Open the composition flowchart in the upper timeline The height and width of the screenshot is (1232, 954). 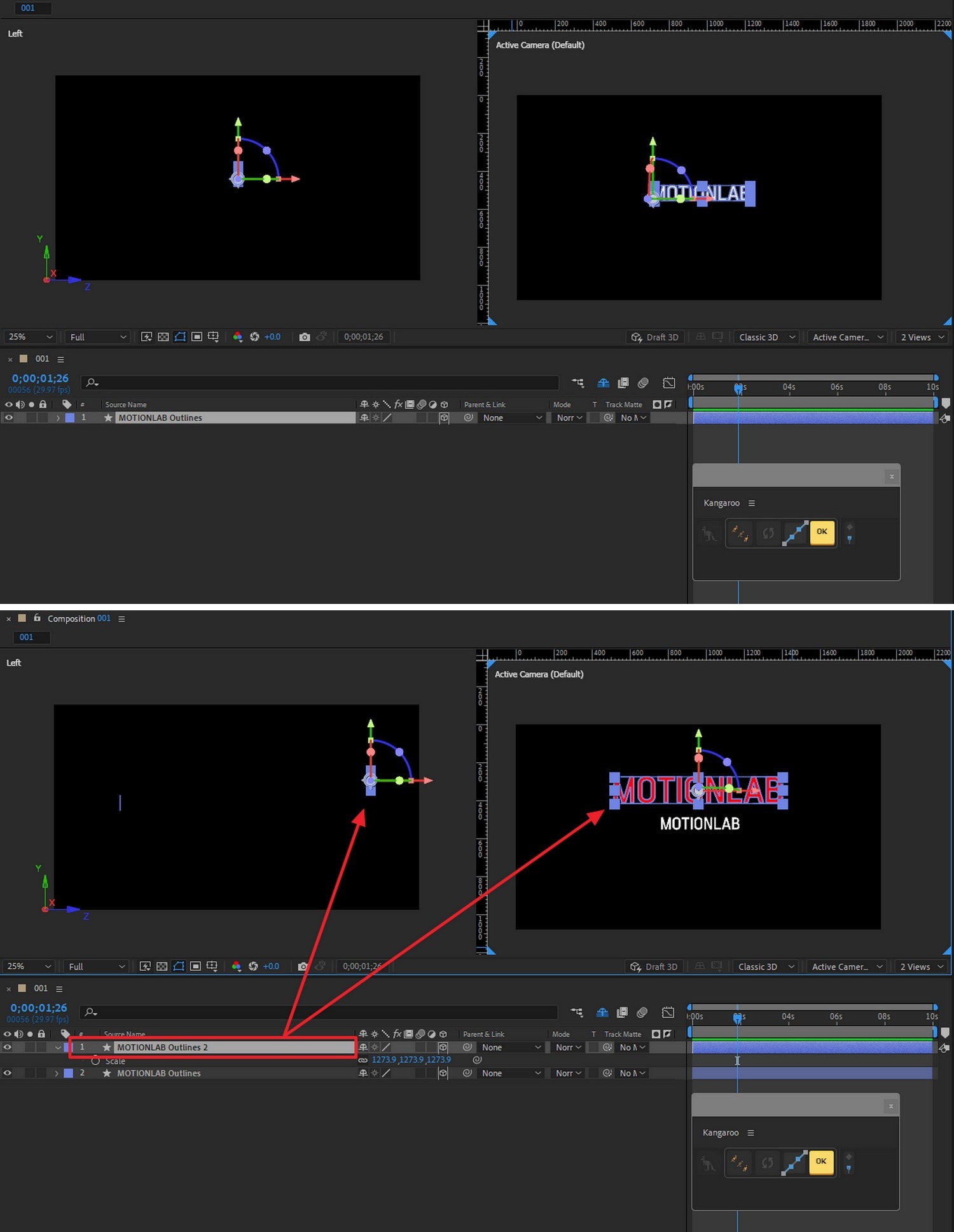click(x=577, y=383)
